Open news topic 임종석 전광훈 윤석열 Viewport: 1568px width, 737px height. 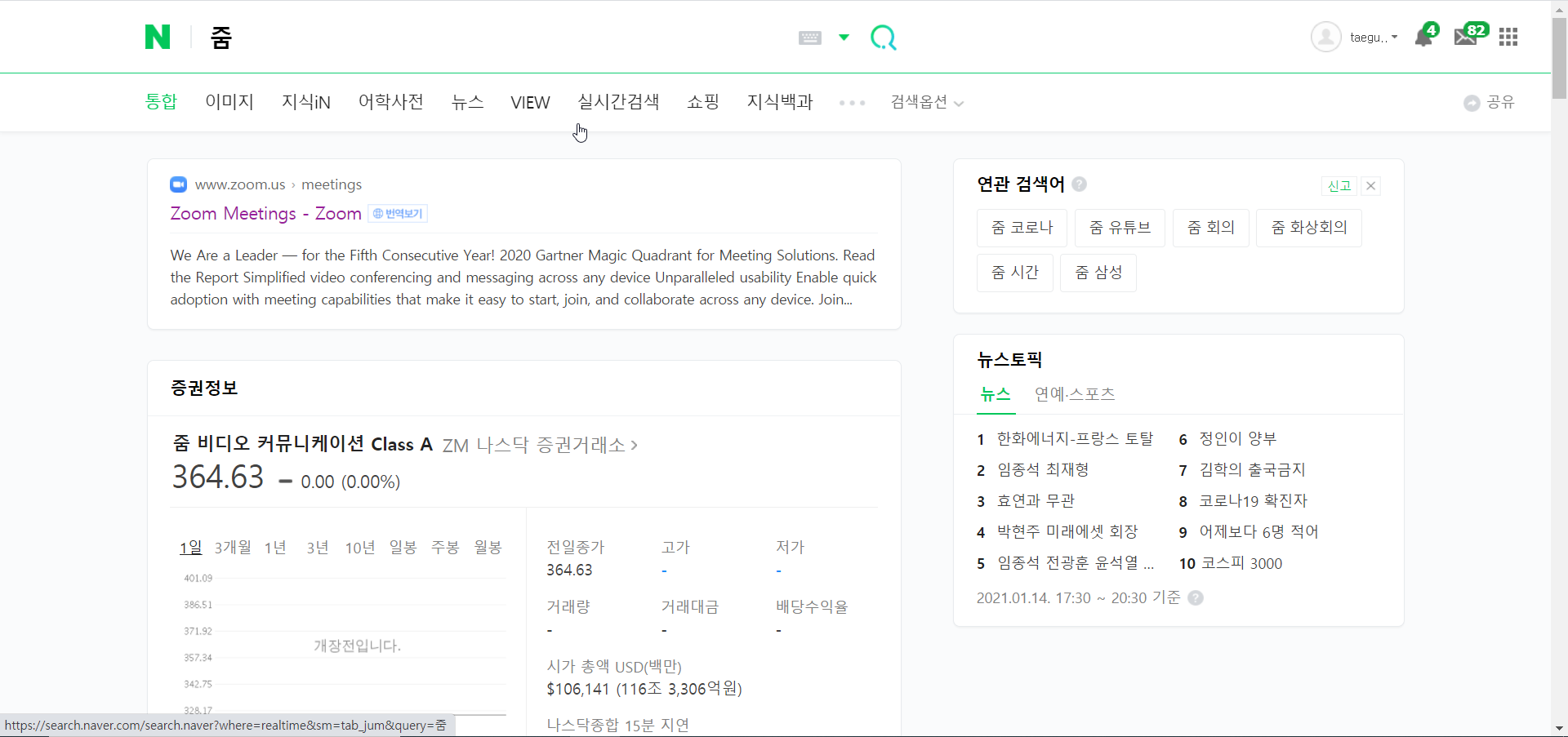click(x=1076, y=563)
